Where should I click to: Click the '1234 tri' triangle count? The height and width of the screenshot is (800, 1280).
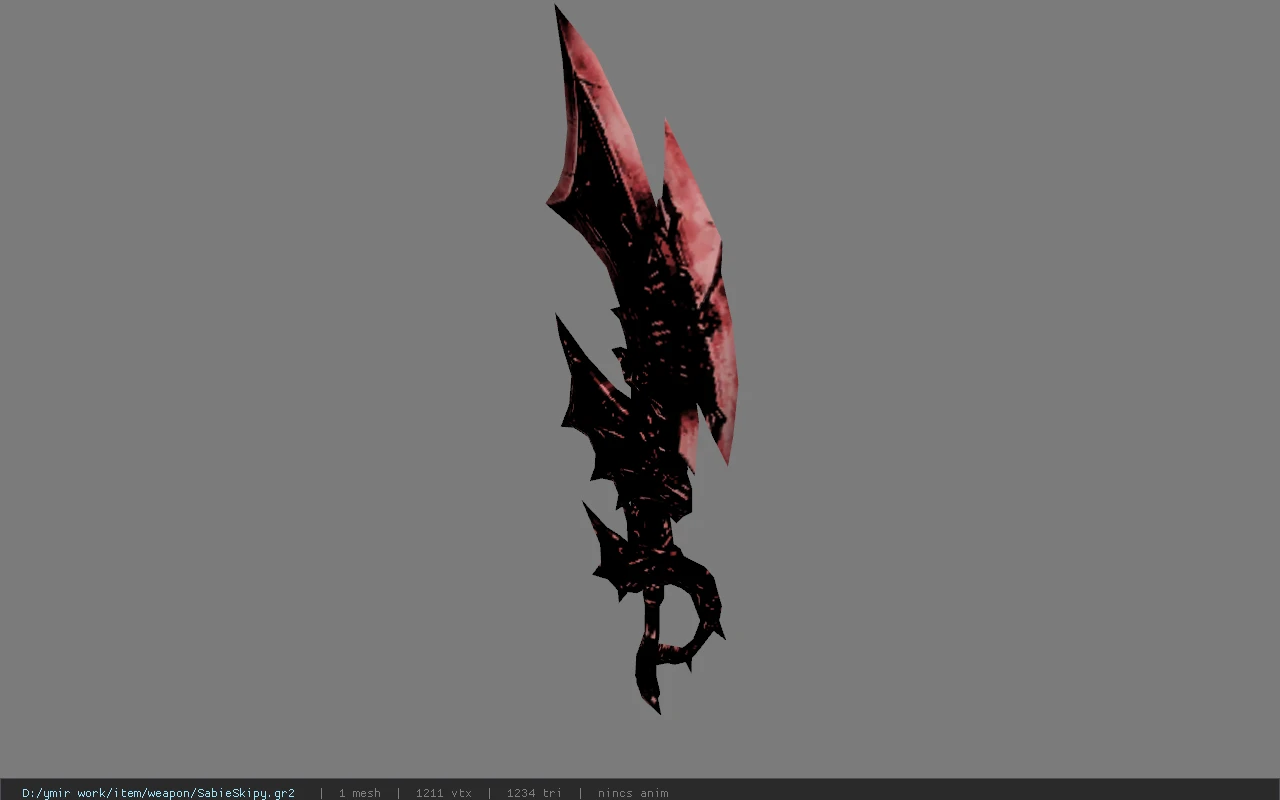point(534,793)
